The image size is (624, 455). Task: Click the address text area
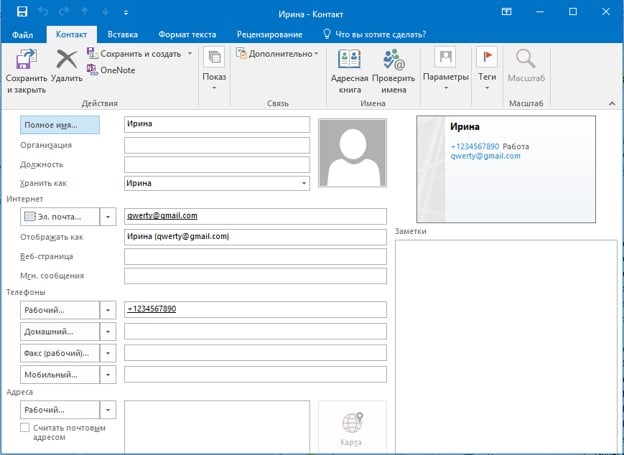(x=217, y=427)
